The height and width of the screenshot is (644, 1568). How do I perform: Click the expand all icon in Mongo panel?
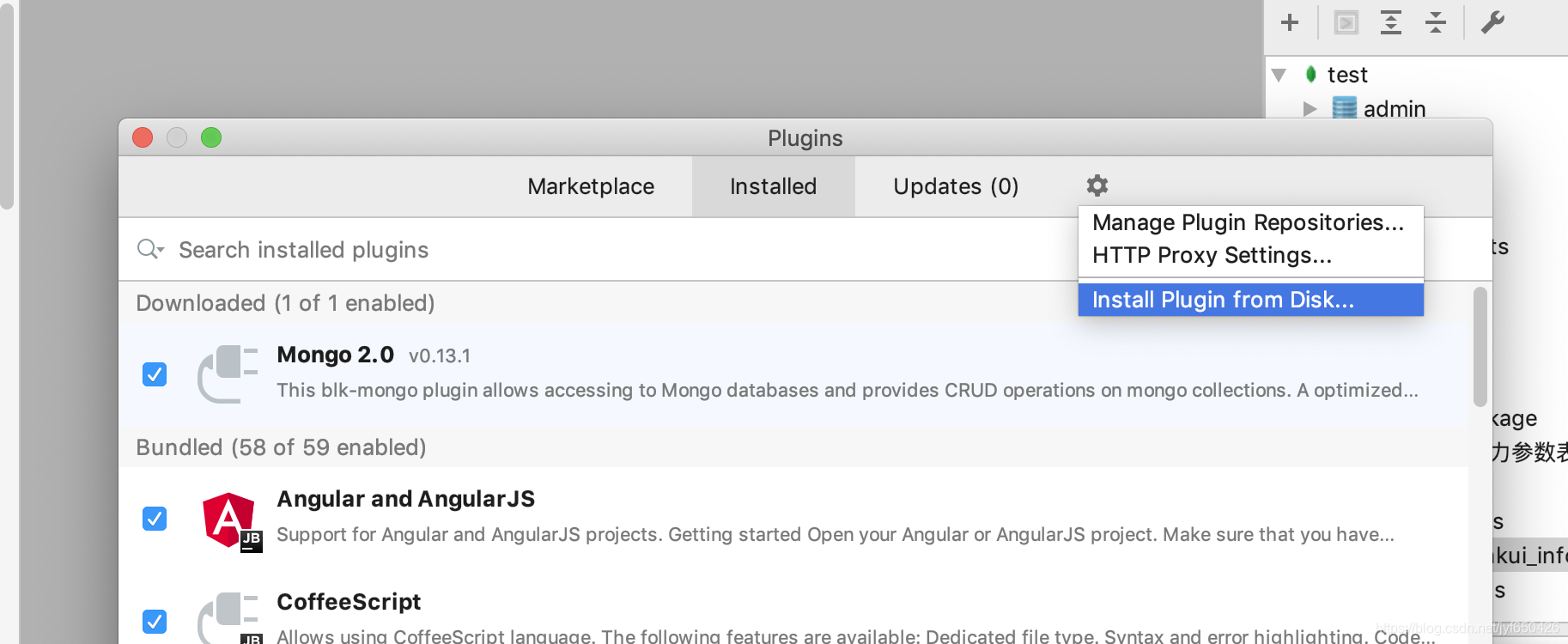click(1391, 22)
